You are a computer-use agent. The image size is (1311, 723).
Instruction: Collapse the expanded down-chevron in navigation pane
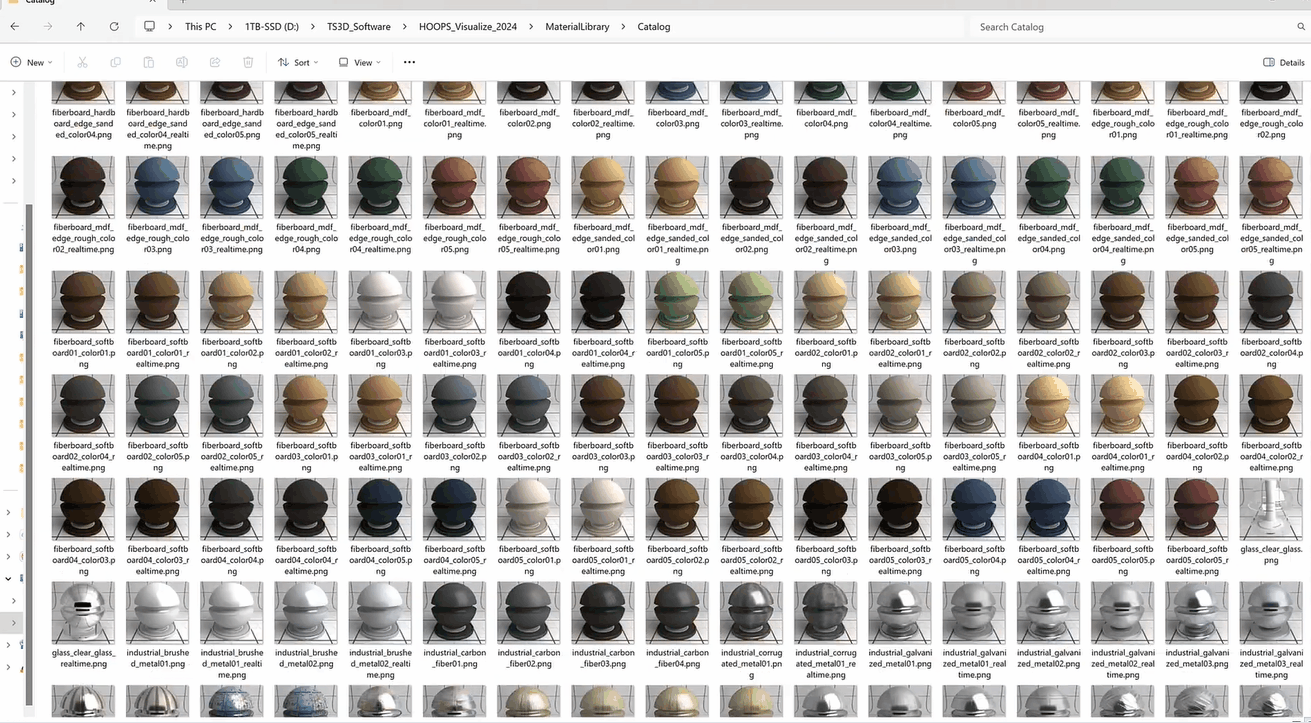9,578
